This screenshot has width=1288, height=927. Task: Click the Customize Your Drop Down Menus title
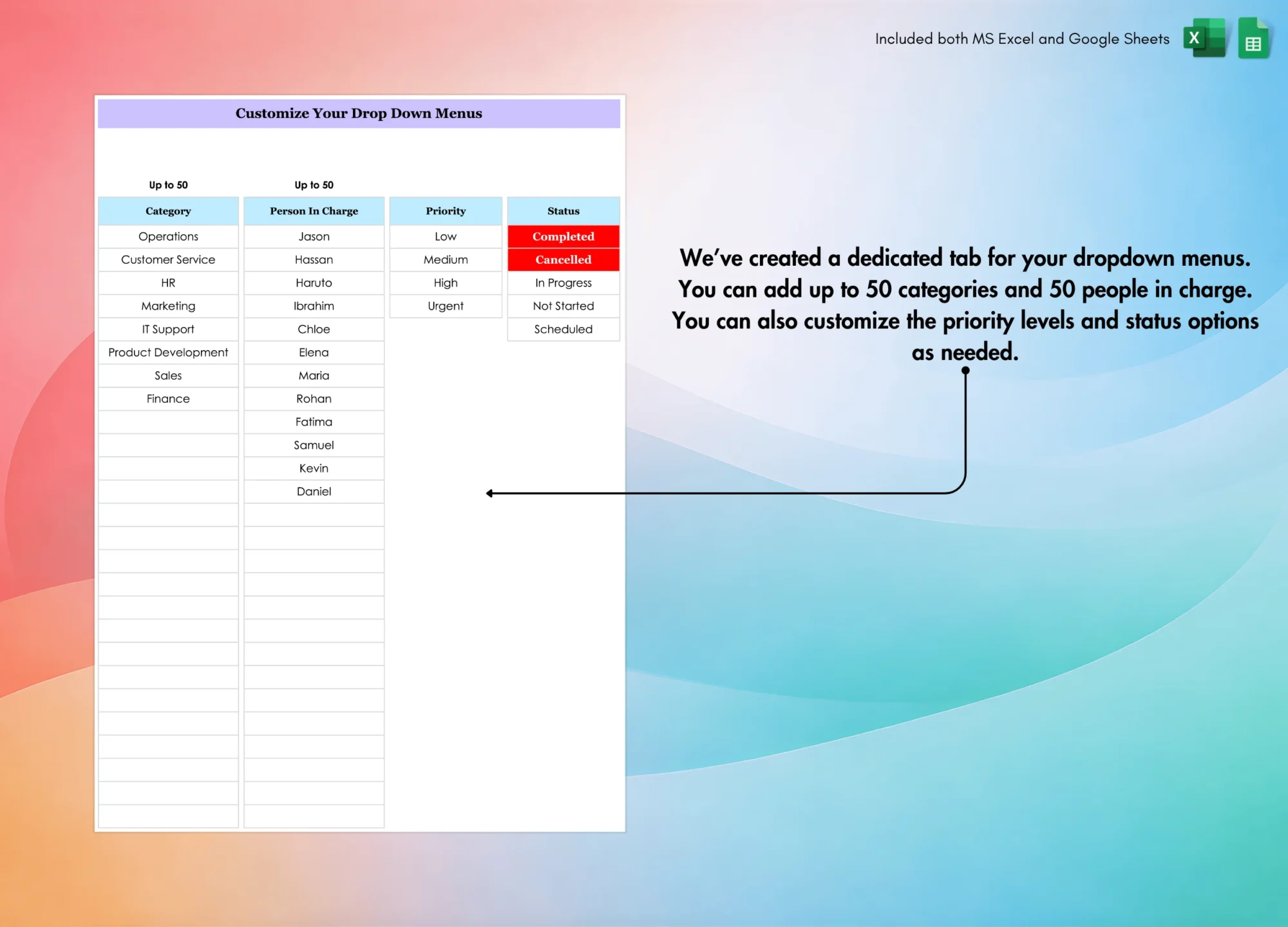click(359, 113)
